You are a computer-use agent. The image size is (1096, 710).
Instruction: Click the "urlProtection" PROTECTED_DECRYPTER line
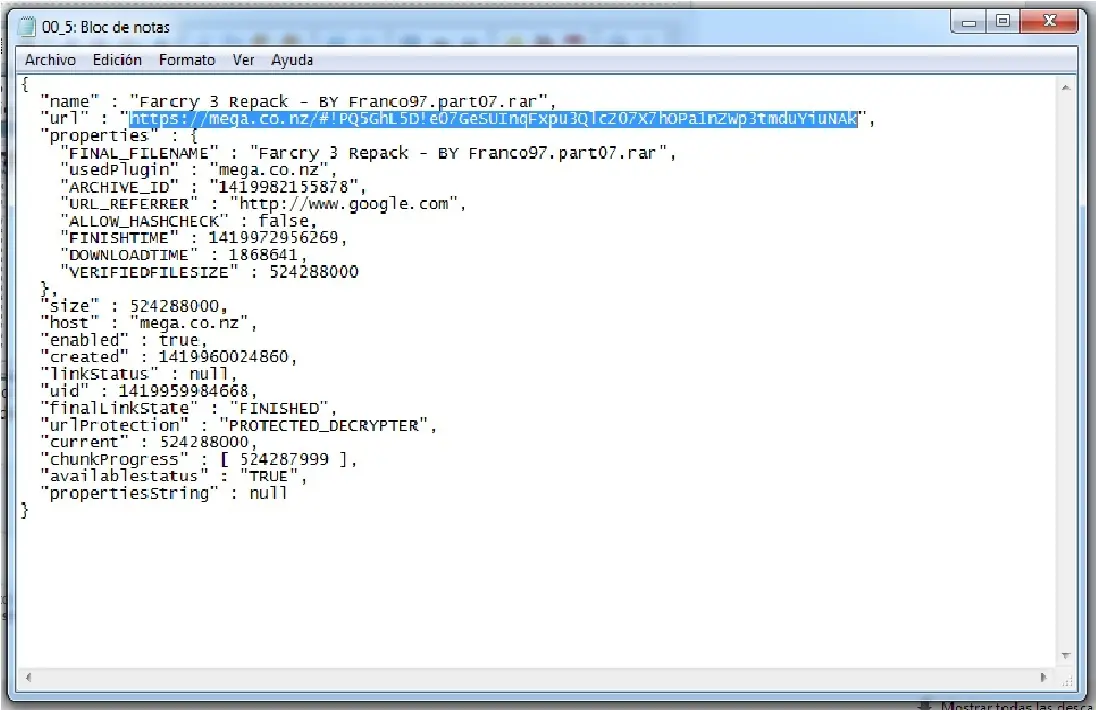[238, 425]
